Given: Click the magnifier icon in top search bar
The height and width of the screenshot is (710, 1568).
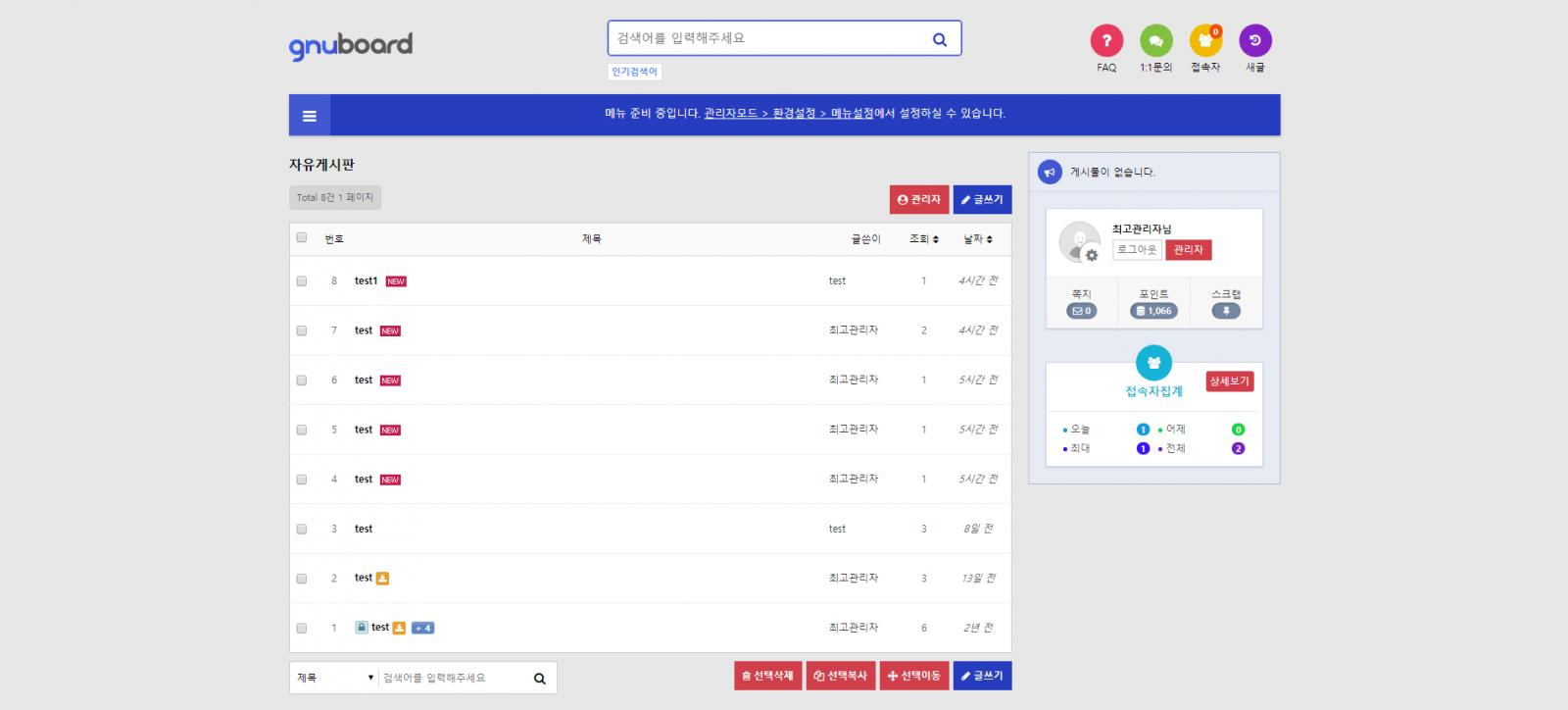Looking at the screenshot, I should [939, 39].
